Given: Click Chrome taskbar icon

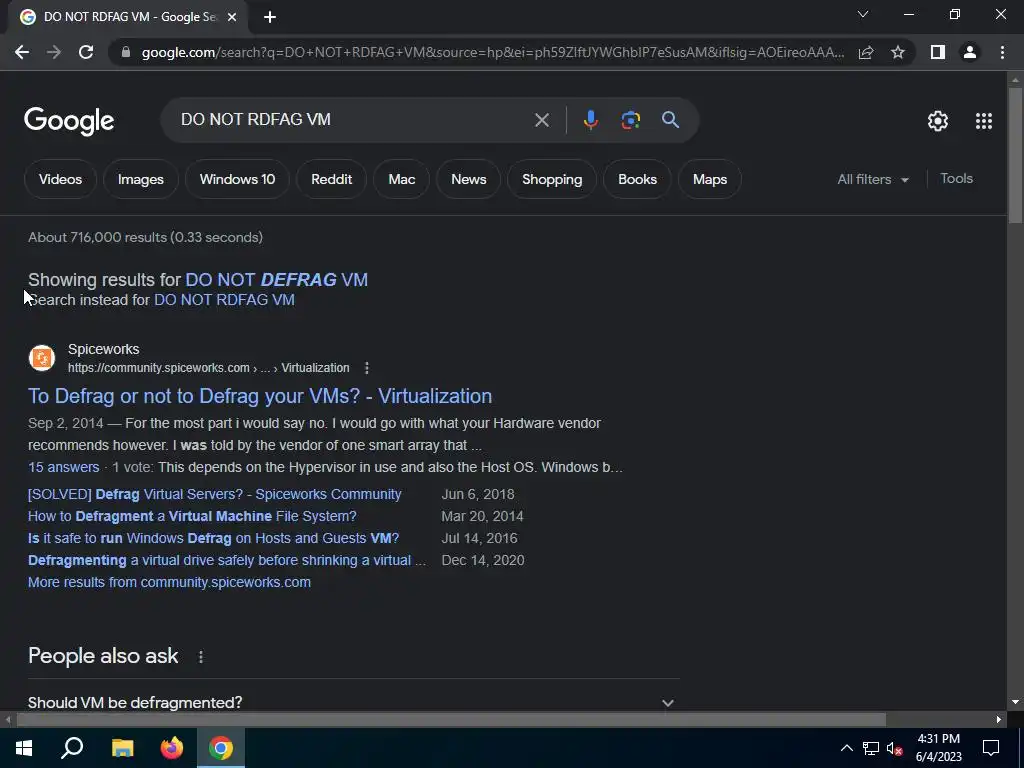Looking at the screenshot, I should point(221,748).
